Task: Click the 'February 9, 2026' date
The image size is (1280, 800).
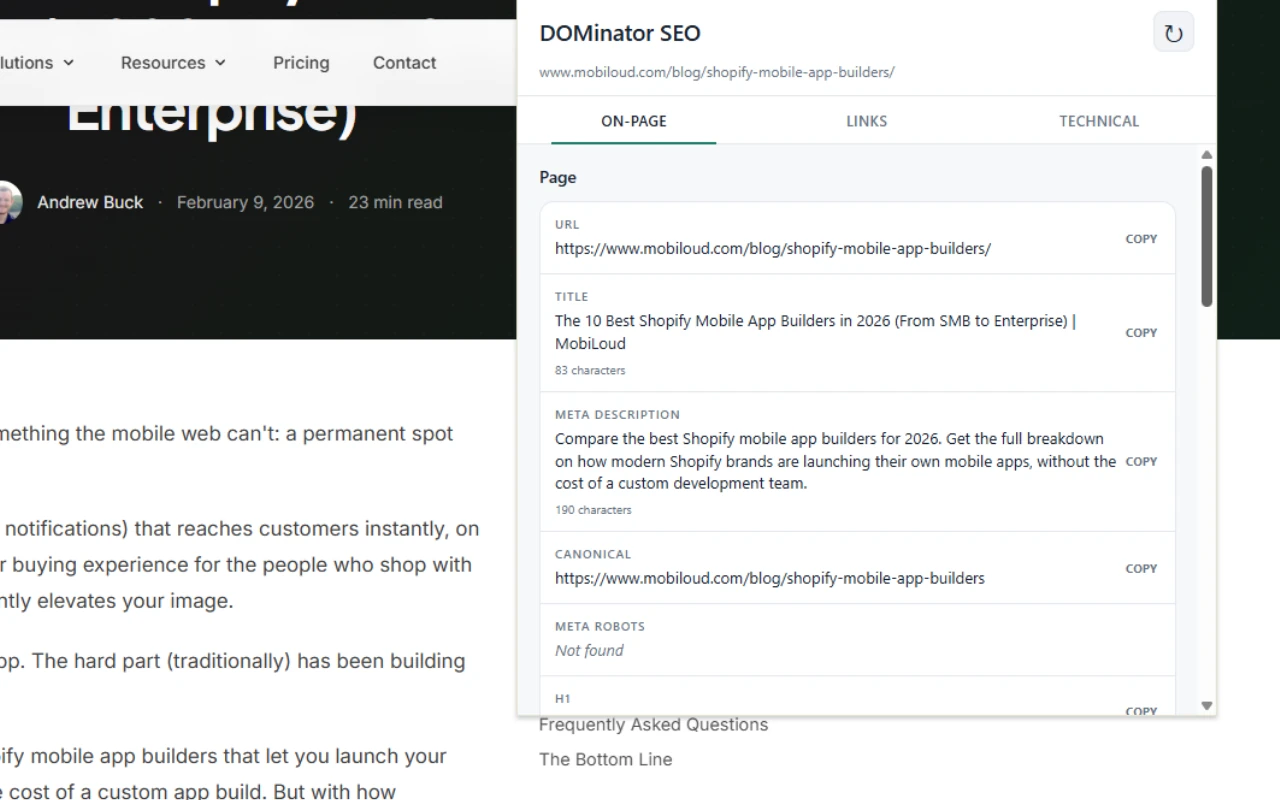Action: coord(245,202)
